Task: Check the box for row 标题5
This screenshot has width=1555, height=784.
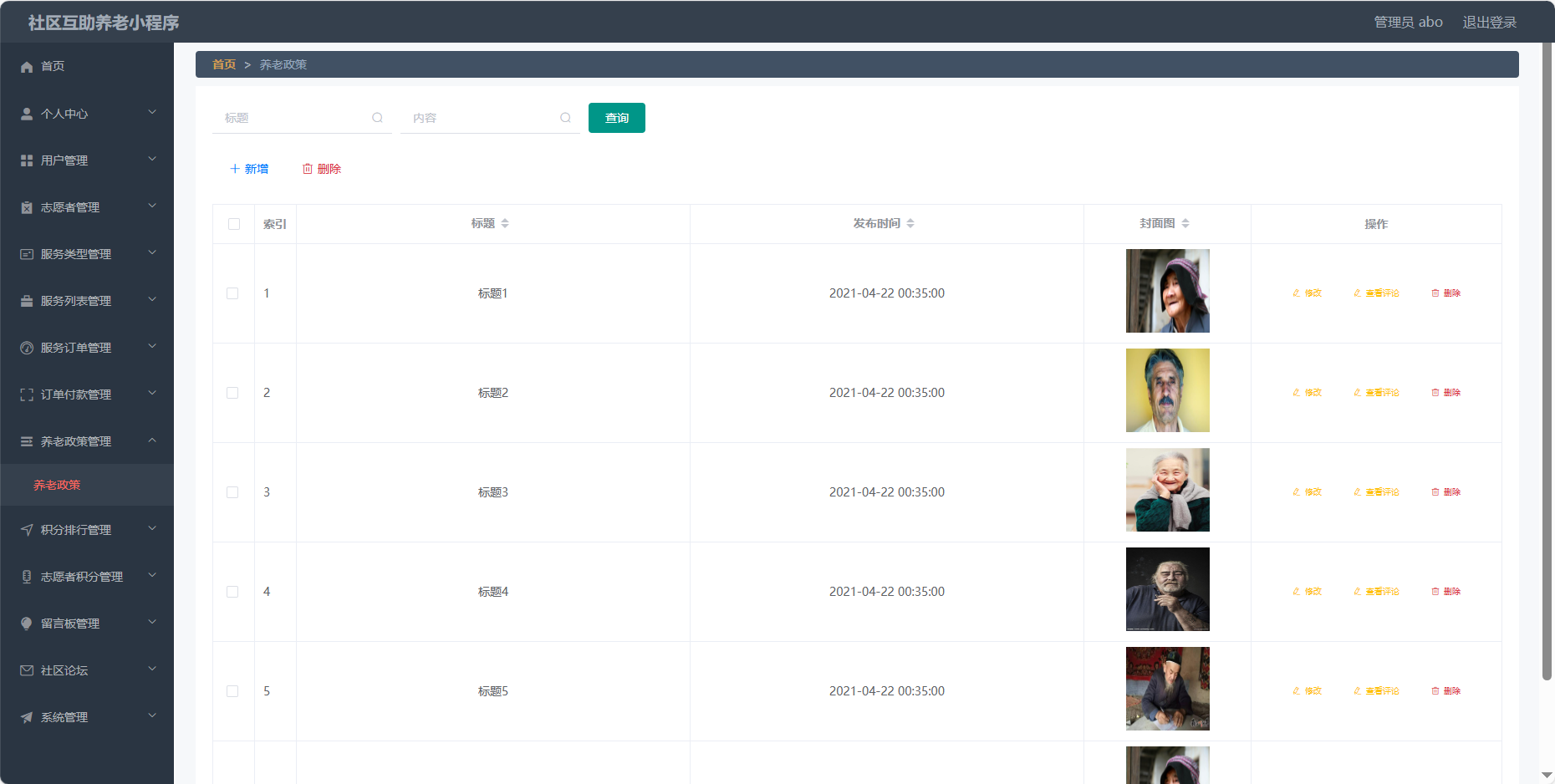Action: click(x=232, y=691)
